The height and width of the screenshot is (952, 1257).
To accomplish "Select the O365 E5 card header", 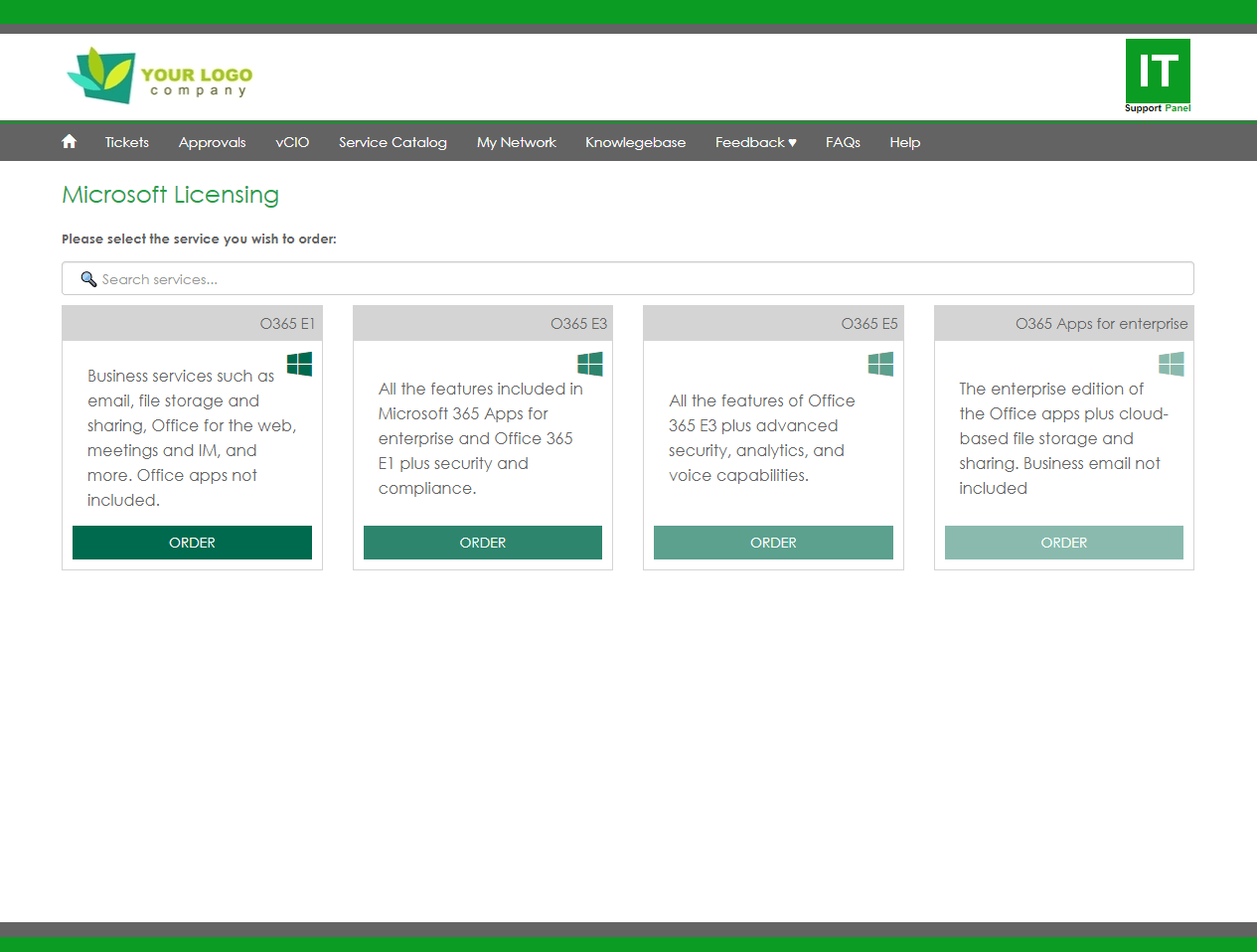I will (x=773, y=324).
